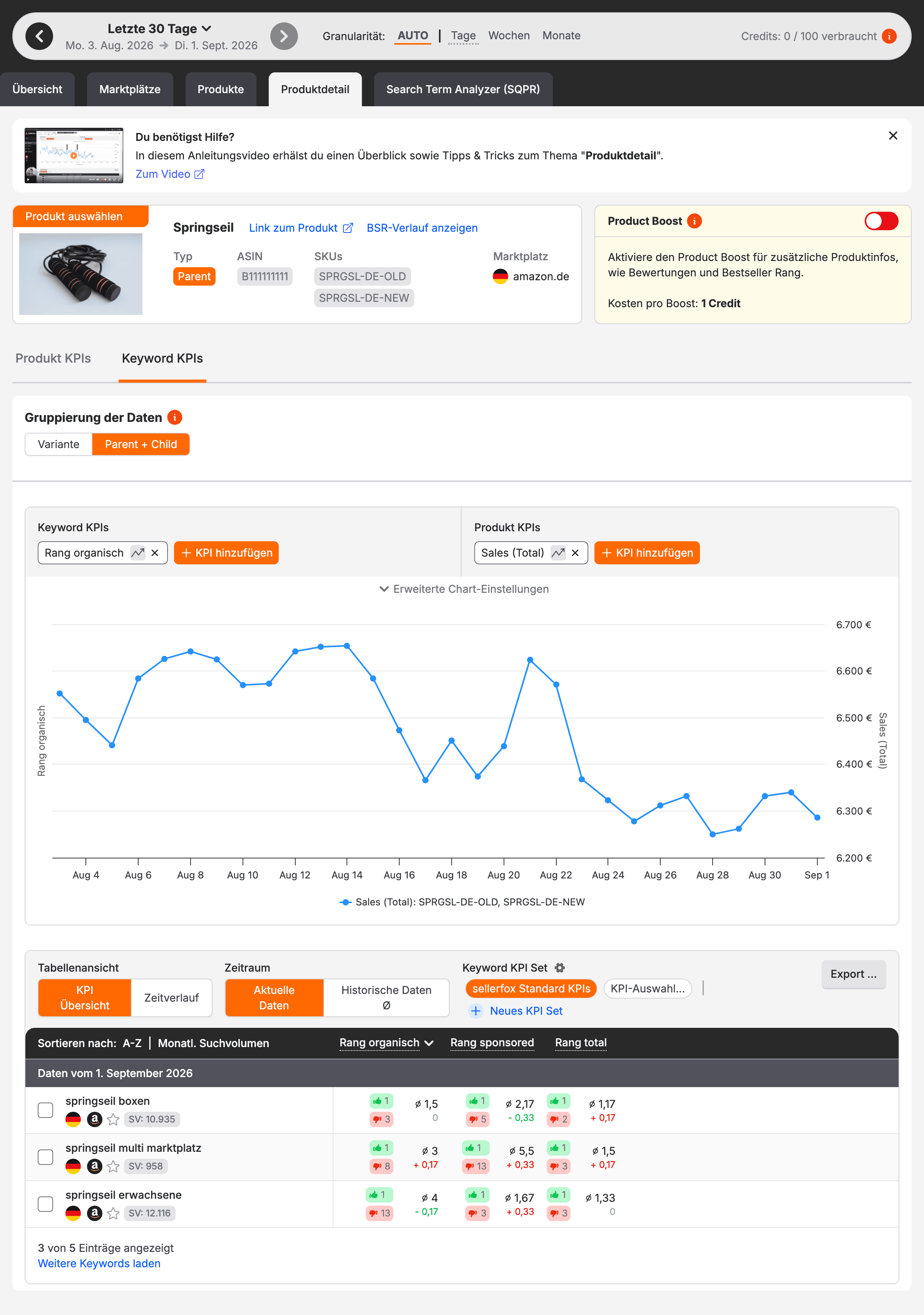This screenshot has width=924, height=1315.
Task: Choose the KPI Übersicht table view
Action: (85, 998)
